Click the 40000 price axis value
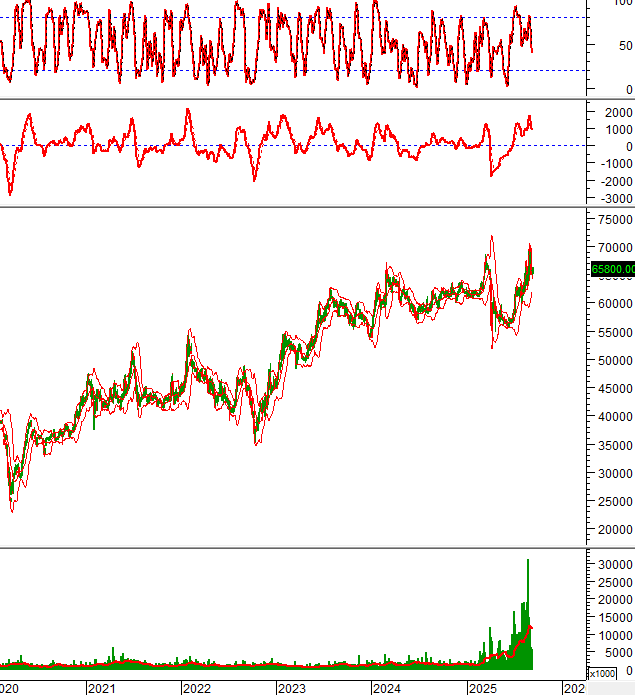 (615, 417)
